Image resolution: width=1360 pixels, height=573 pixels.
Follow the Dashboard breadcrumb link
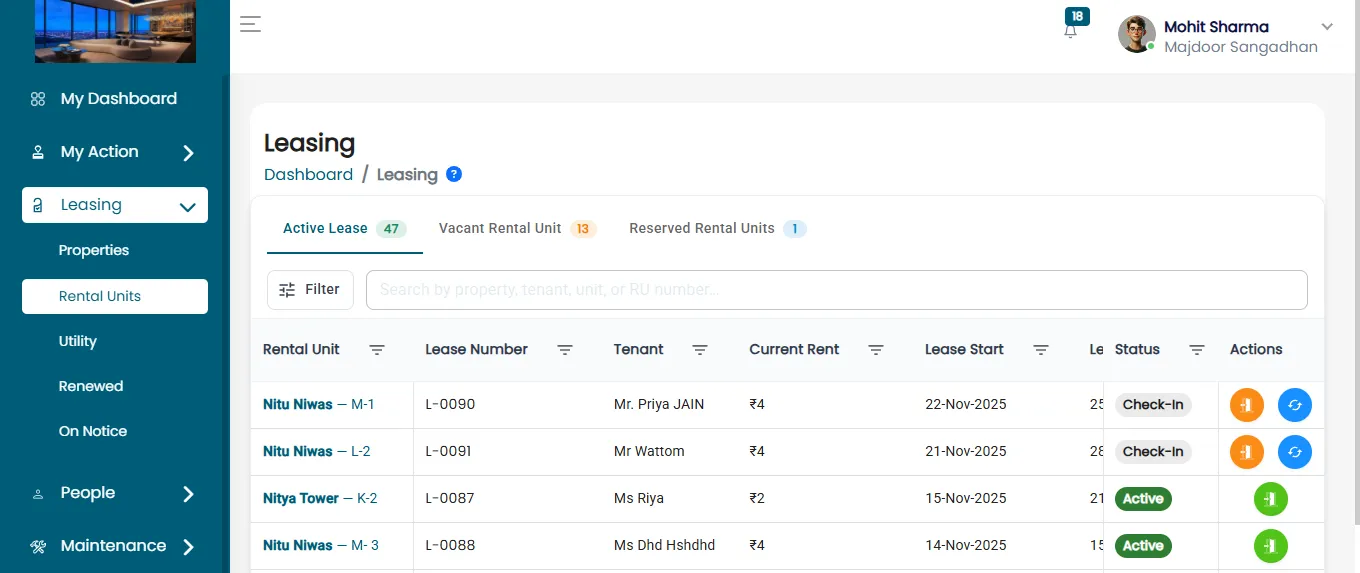[308, 174]
